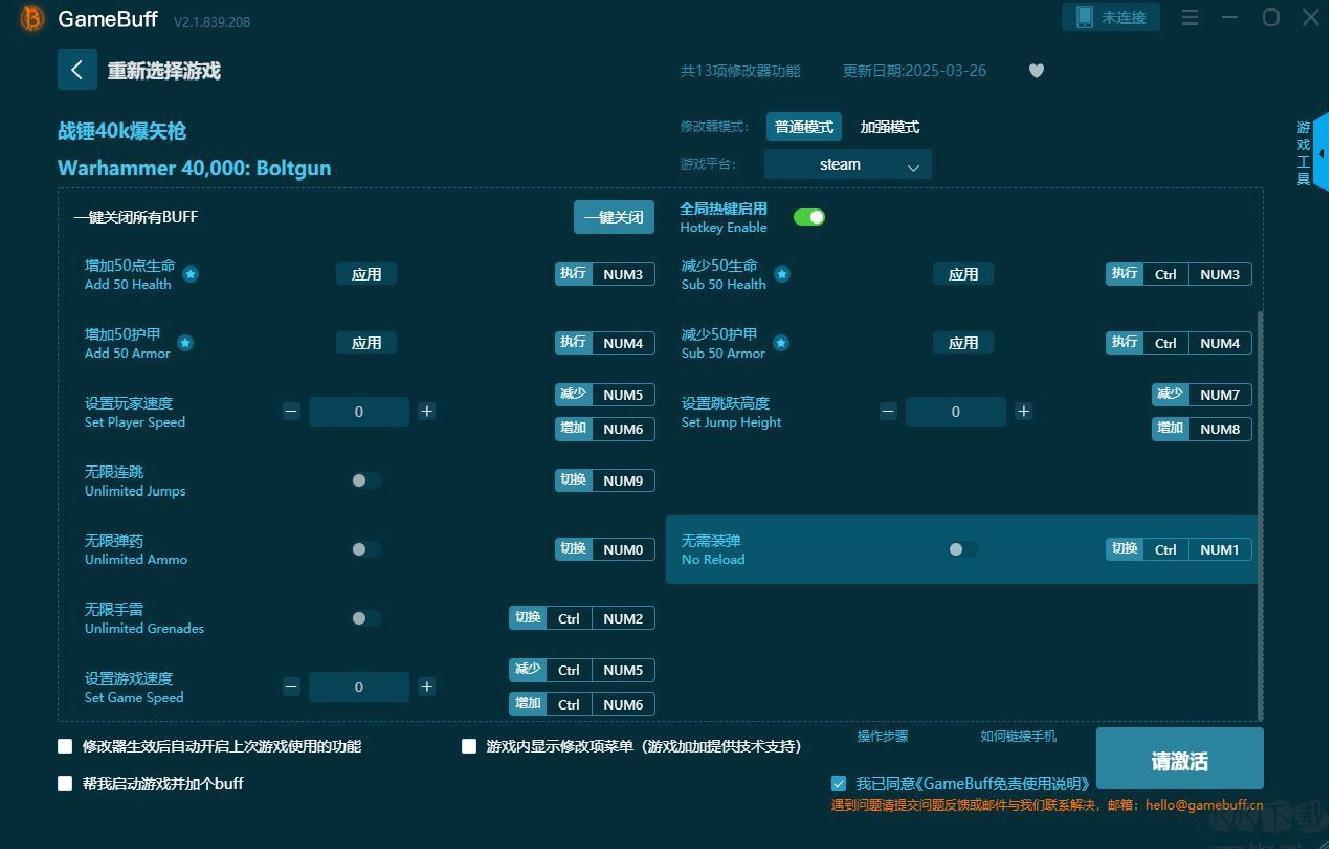
Task: Increase Game Speed with plus button
Action: [426, 686]
